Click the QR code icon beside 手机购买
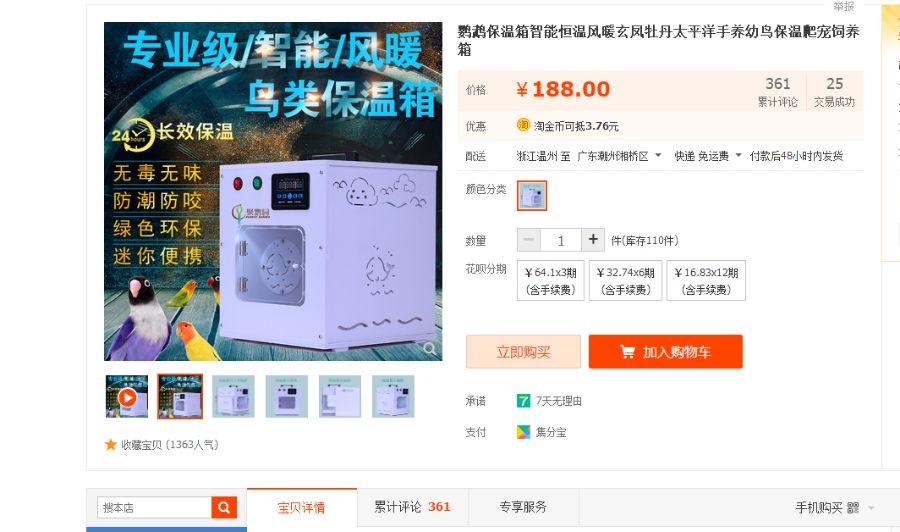This screenshot has width=900, height=532. pos(853,507)
